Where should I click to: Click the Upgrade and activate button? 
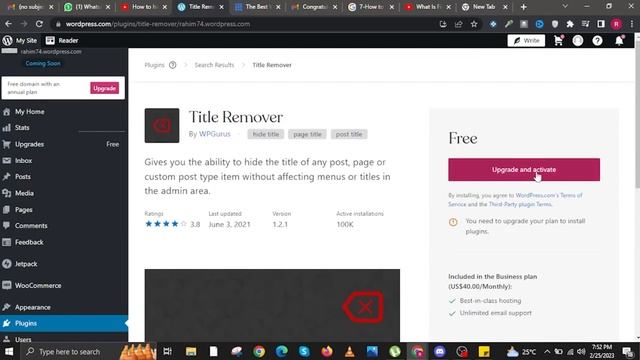click(524, 169)
